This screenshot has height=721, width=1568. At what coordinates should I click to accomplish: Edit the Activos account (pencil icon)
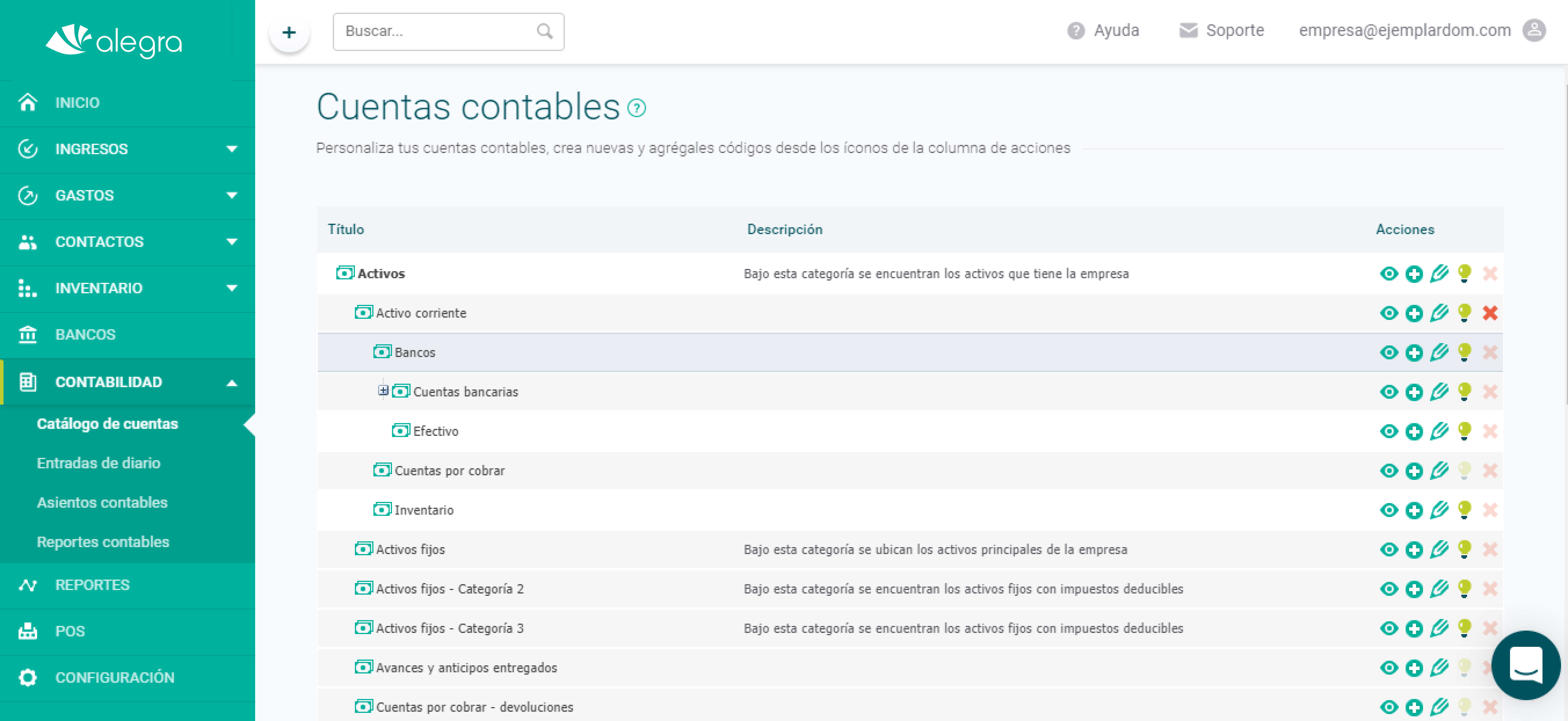pyautogui.click(x=1439, y=274)
